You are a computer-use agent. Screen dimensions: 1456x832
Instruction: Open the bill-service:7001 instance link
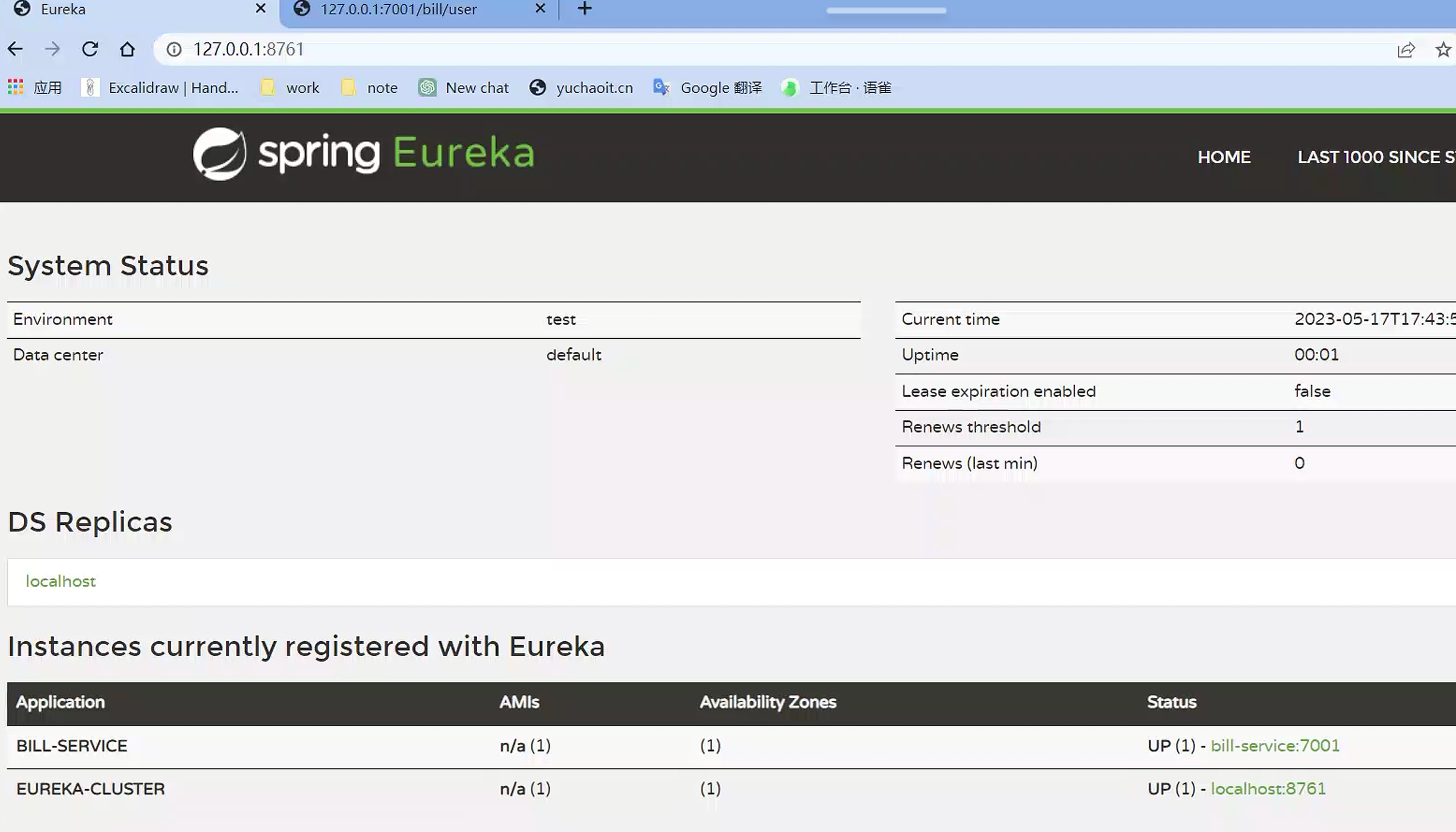pos(1275,745)
